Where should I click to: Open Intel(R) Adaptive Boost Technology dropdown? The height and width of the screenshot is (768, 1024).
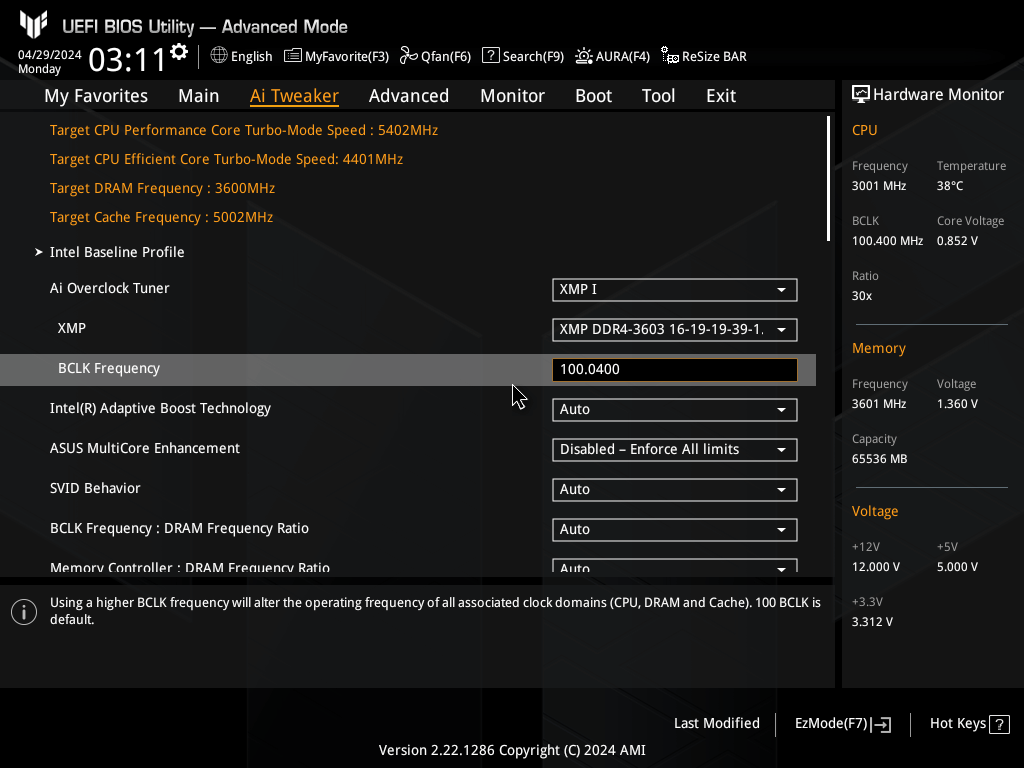(674, 410)
